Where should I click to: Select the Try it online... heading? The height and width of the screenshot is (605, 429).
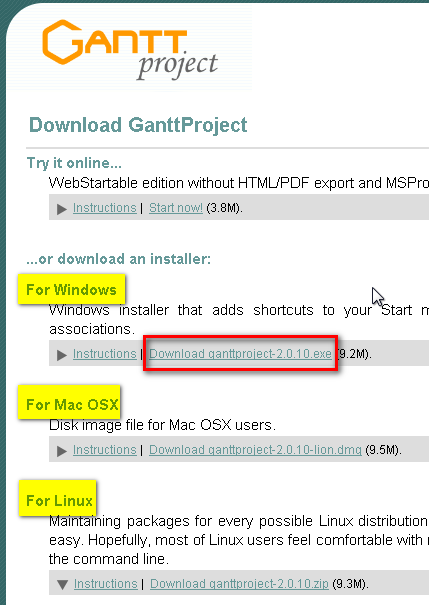pyautogui.click(x=74, y=163)
